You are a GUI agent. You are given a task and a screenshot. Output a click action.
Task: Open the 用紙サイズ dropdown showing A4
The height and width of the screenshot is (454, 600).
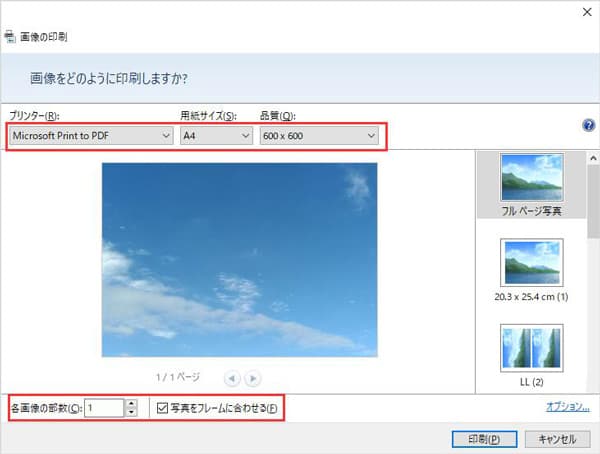click(x=216, y=136)
